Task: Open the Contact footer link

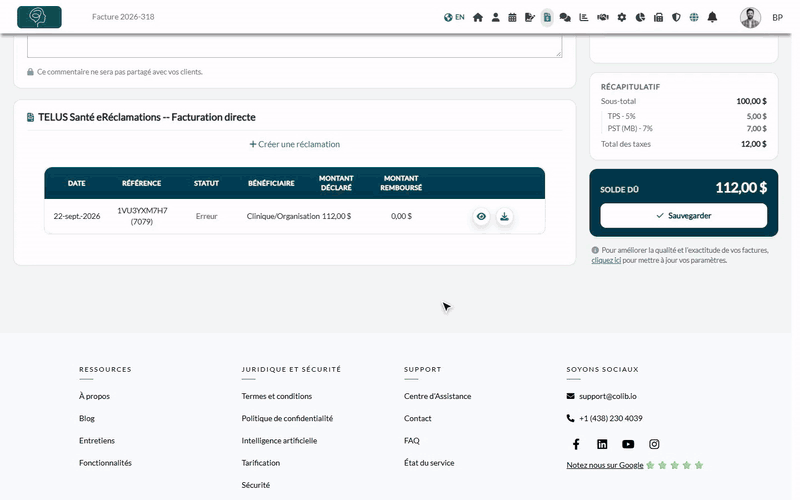Action: click(417, 418)
